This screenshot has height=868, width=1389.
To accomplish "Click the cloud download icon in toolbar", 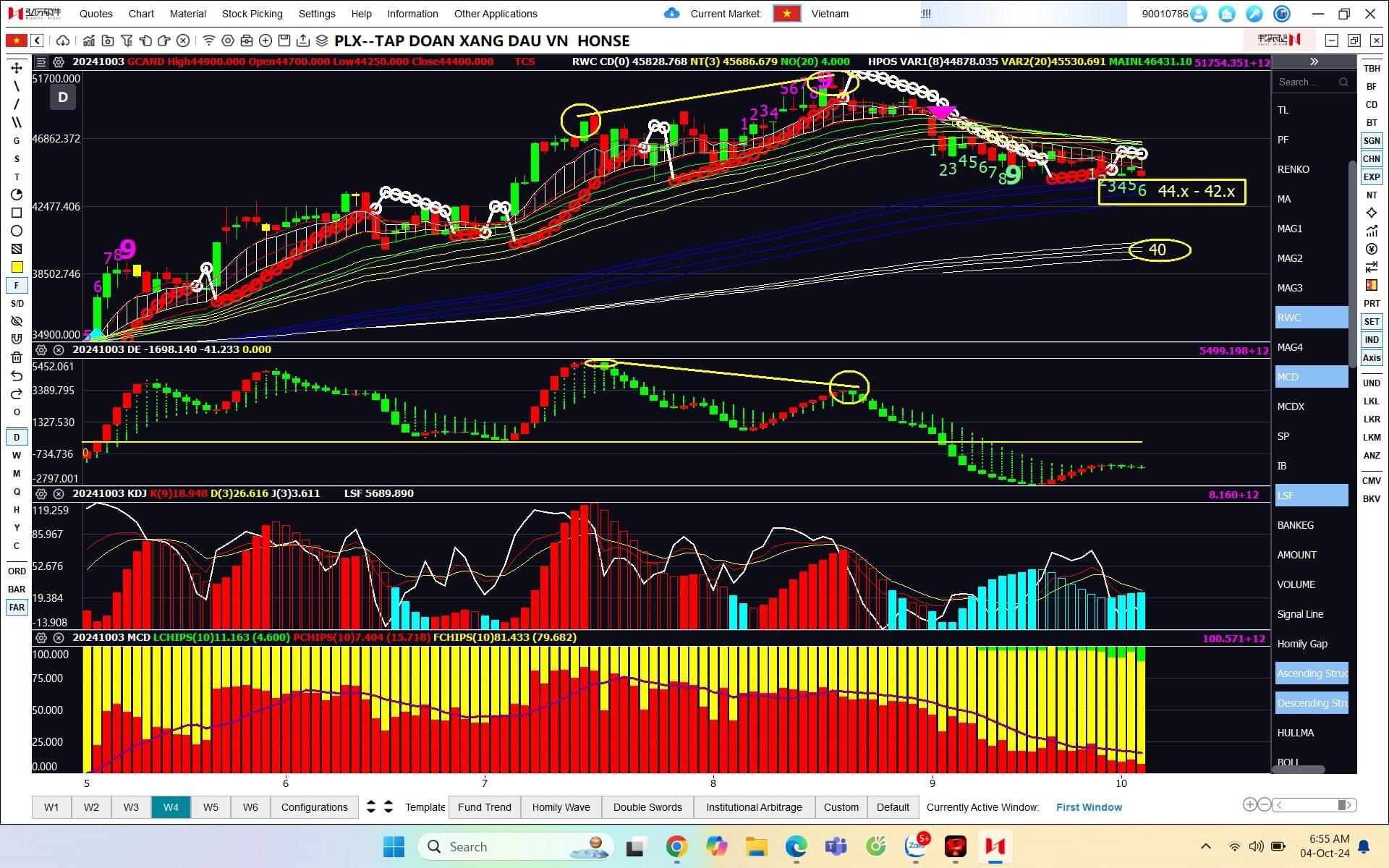I will (63, 41).
